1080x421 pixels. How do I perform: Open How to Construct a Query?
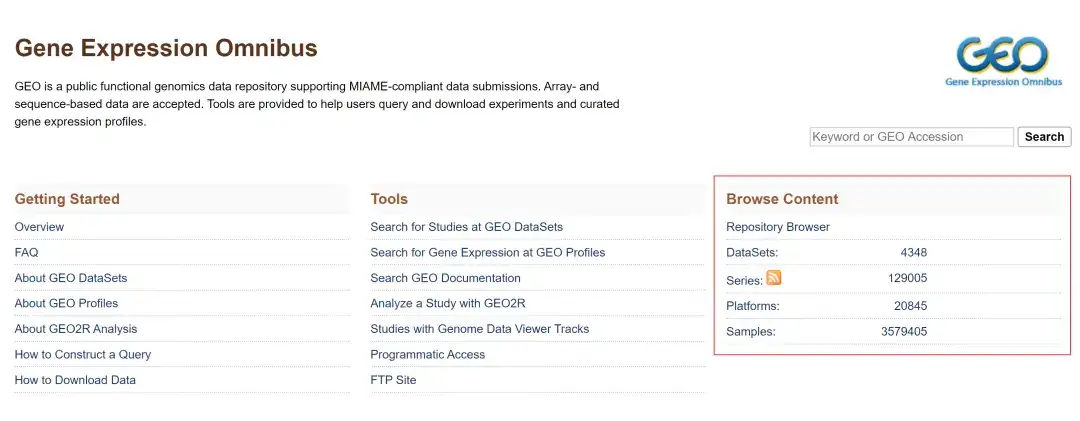click(x=83, y=355)
